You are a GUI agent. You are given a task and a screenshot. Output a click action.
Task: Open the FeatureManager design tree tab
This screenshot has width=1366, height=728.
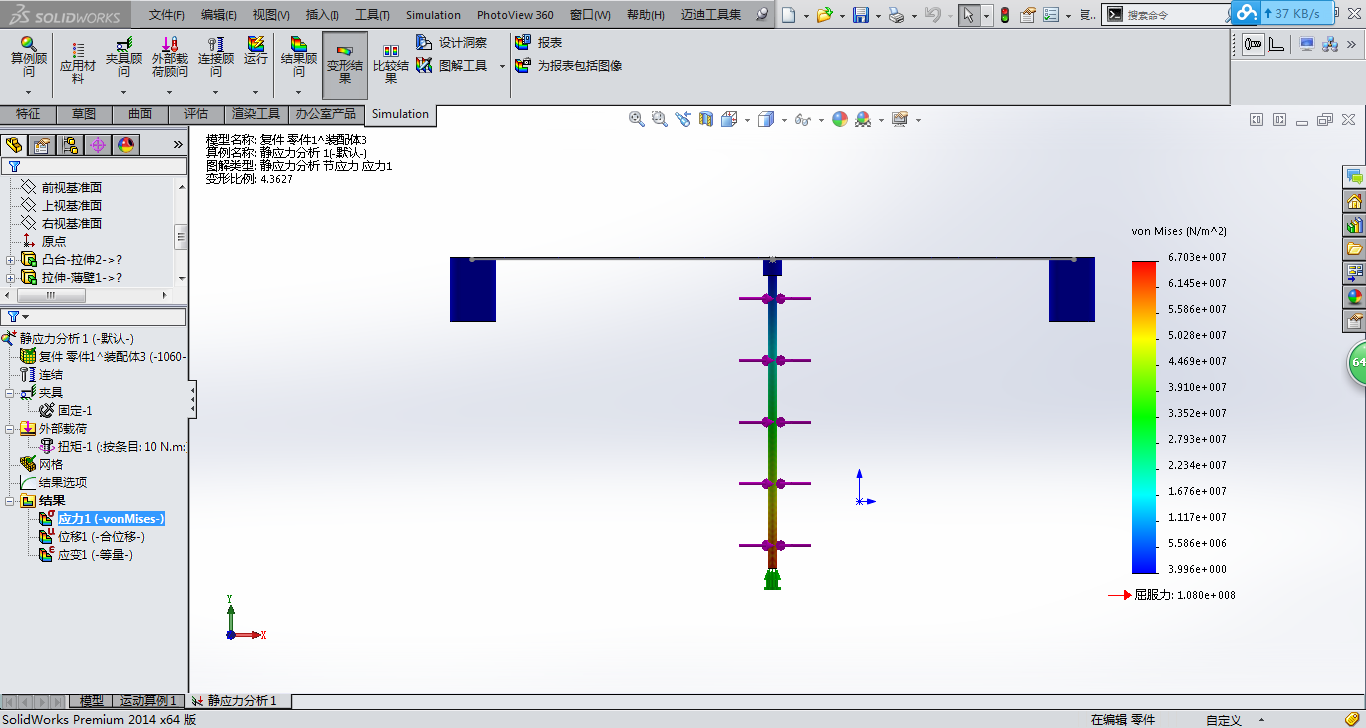coord(14,145)
